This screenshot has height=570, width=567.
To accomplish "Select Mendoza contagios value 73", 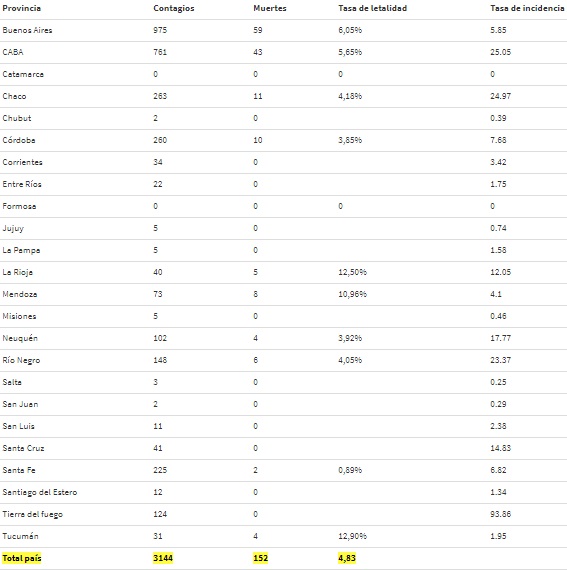I will (x=158, y=294).
